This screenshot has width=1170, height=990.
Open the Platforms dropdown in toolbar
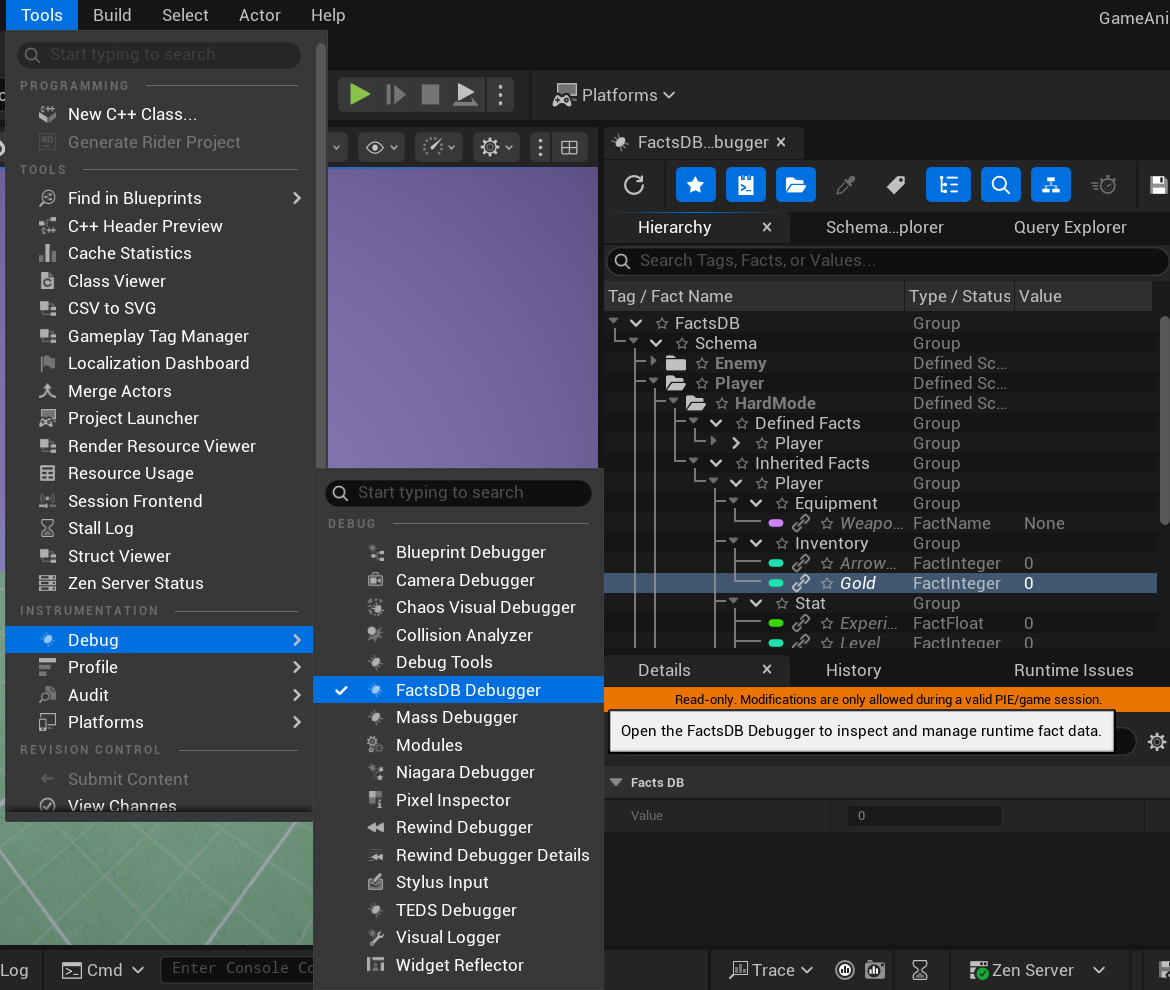[x=613, y=95]
